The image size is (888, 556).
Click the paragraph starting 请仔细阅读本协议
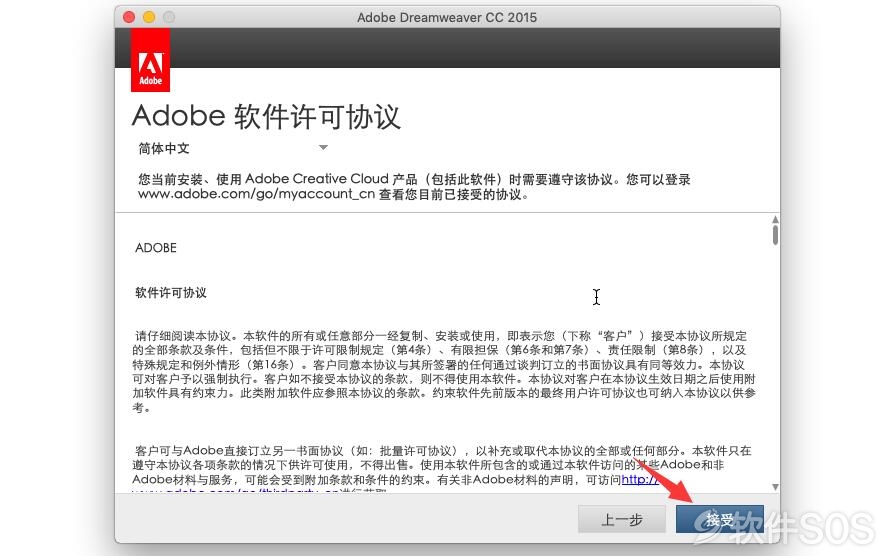coord(444,371)
